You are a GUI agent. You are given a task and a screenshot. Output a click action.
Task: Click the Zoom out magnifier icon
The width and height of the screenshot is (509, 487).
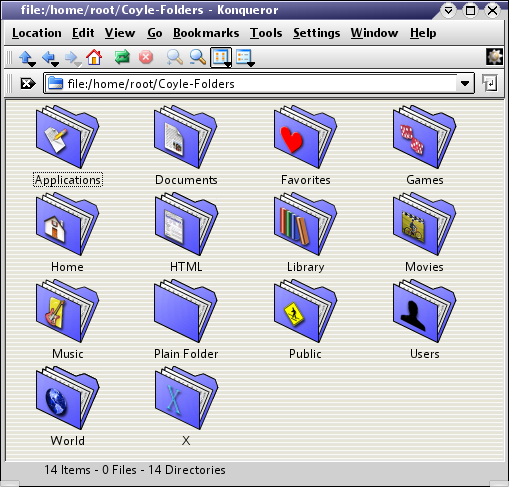tap(198, 57)
